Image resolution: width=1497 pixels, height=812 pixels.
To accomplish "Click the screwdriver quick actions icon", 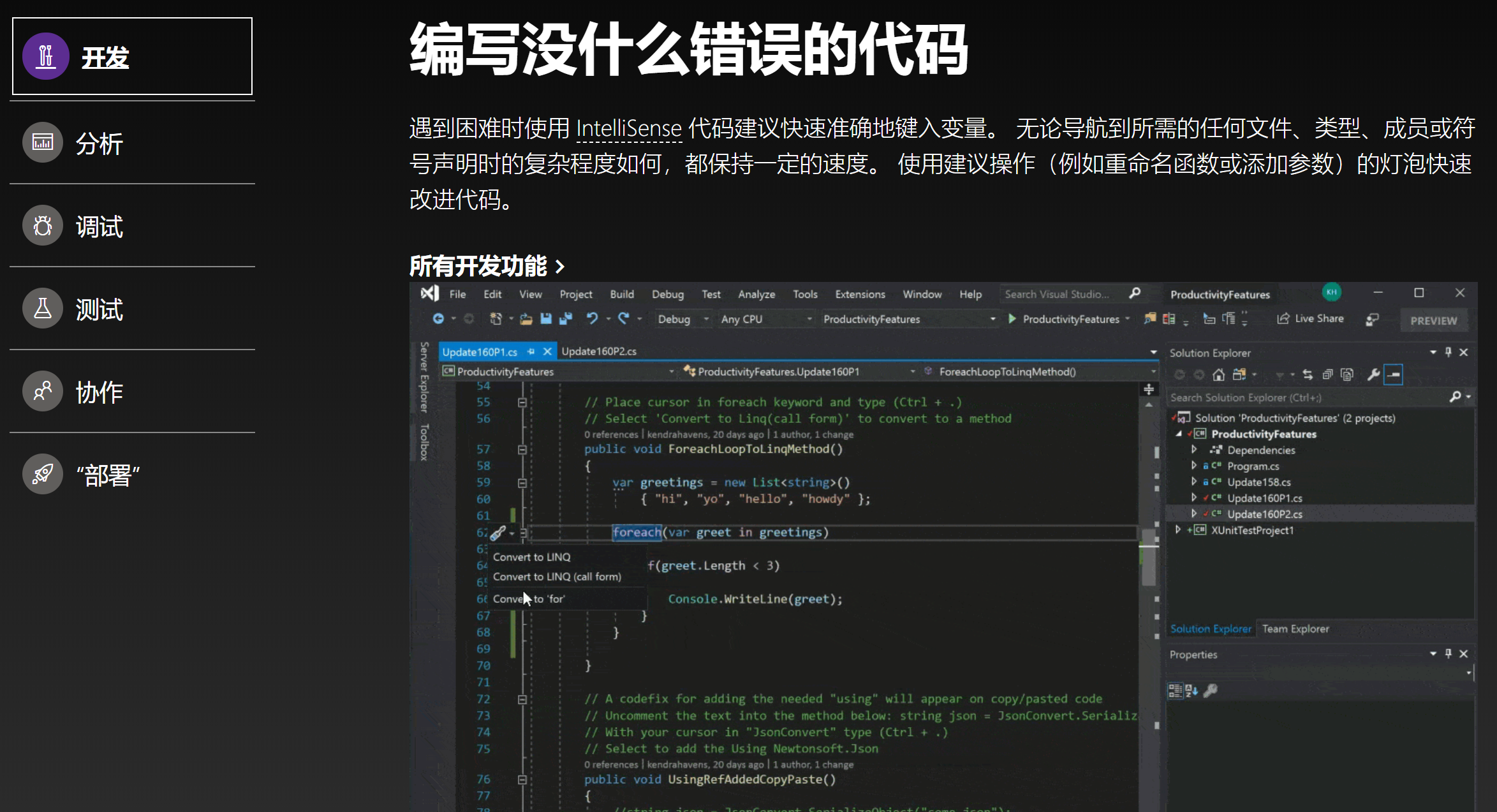I will (498, 533).
